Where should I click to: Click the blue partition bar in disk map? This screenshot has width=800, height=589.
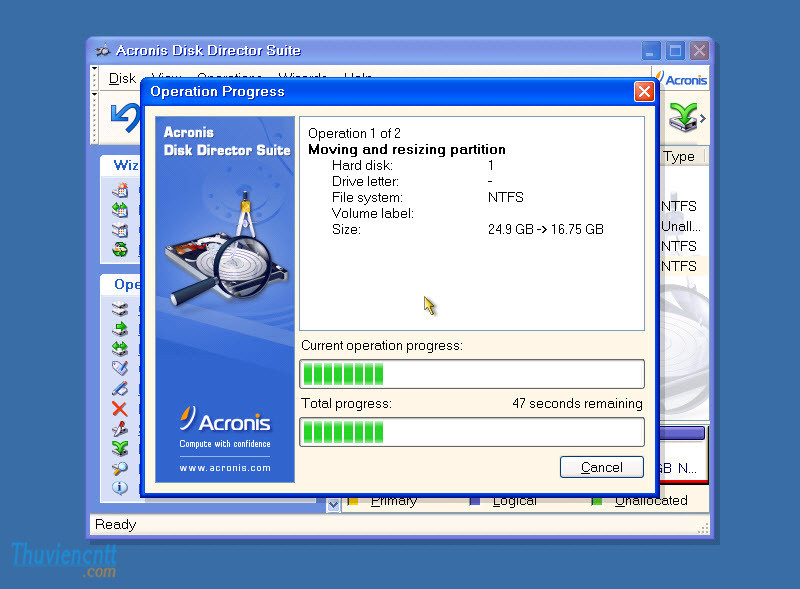pos(682,433)
